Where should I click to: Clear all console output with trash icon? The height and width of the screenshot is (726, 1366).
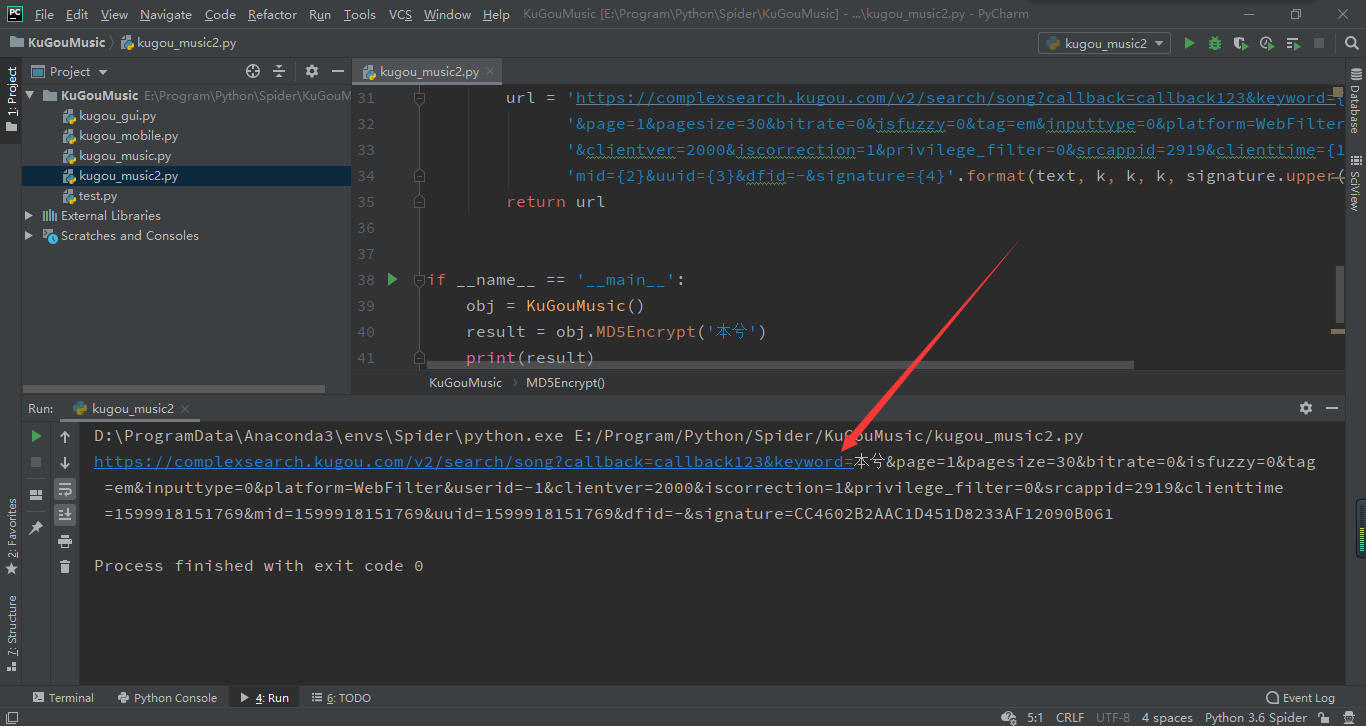pyautogui.click(x=65, y=567)
